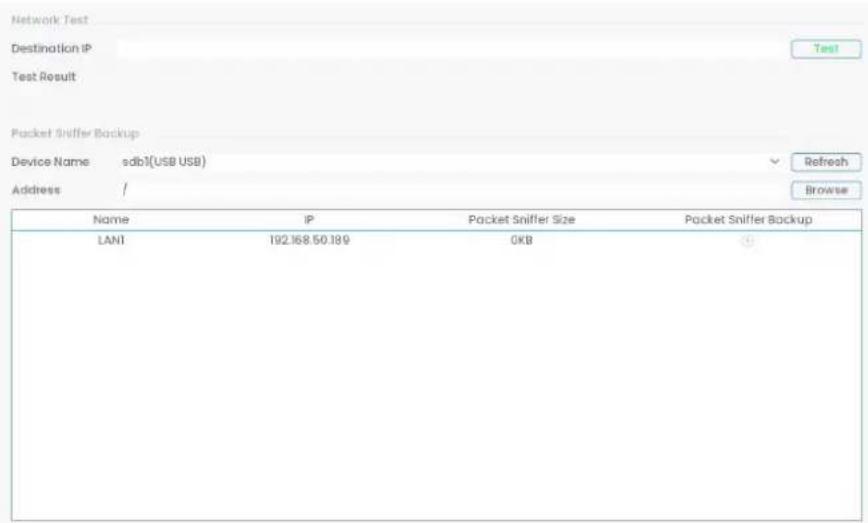Click the Packet Sniffer Backup column header

click(748, 220)
